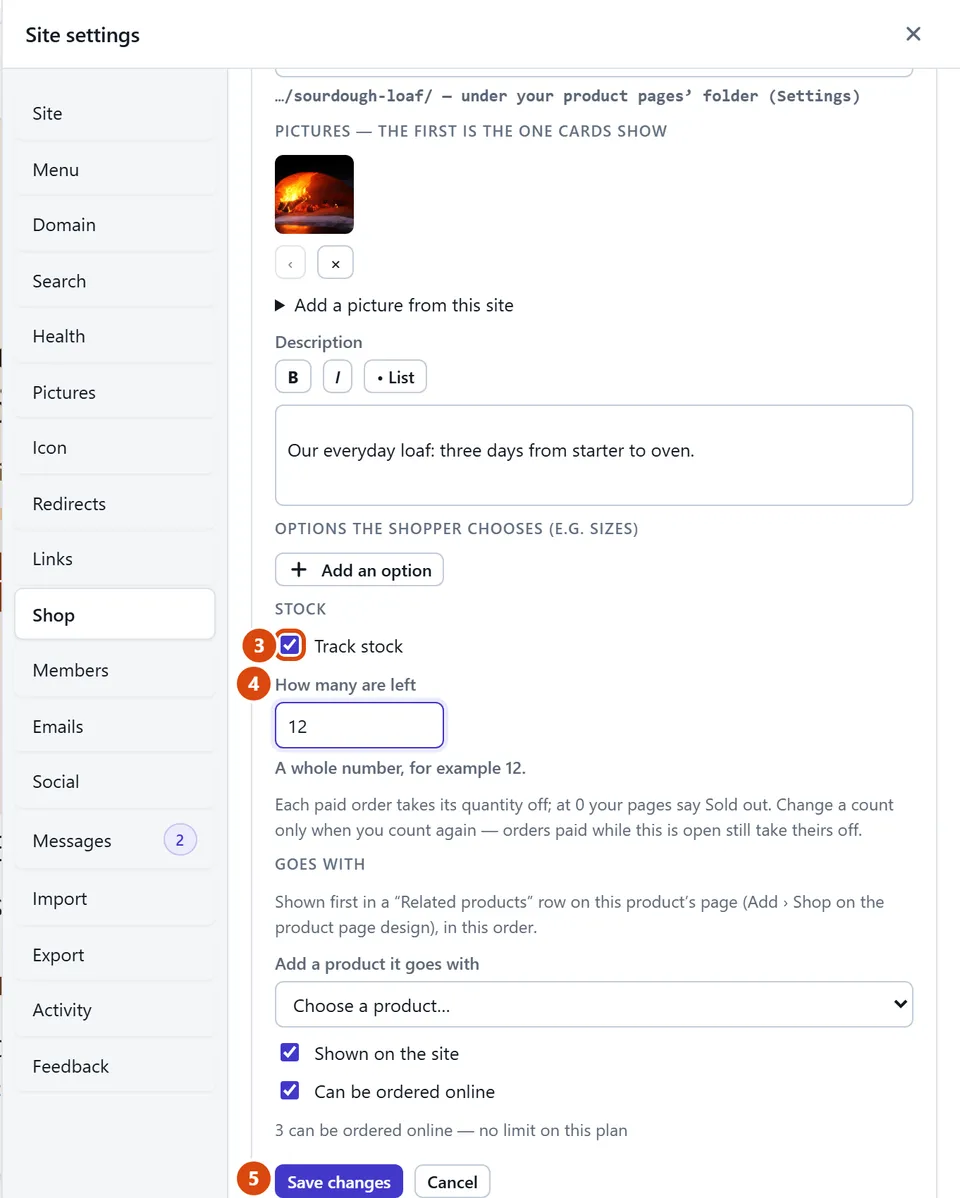
Task: Remove the product picture with the × button
Action: point(335,264)
